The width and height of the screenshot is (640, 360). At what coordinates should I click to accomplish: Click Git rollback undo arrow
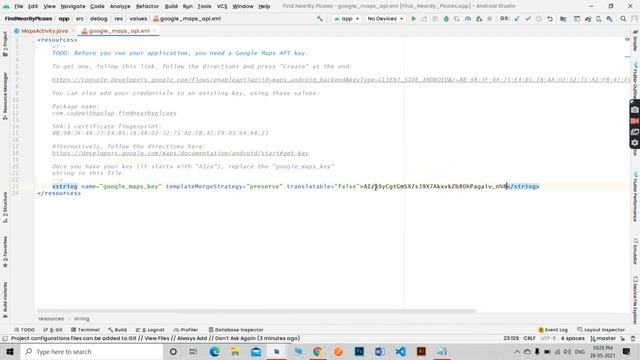pyautogui.click(x=550, y=19)
